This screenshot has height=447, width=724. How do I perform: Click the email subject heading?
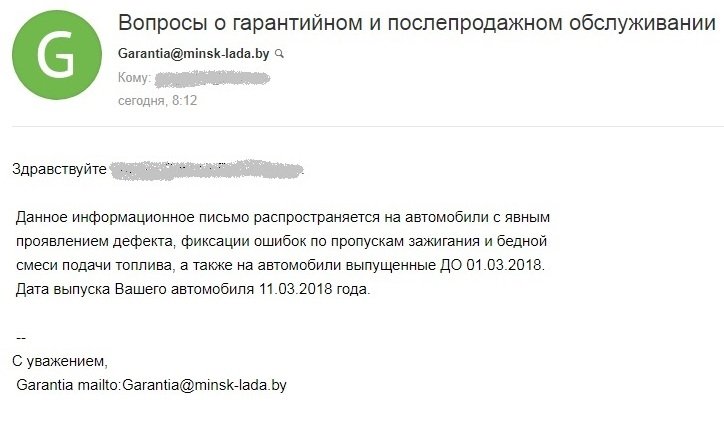[x=417, y=24]
